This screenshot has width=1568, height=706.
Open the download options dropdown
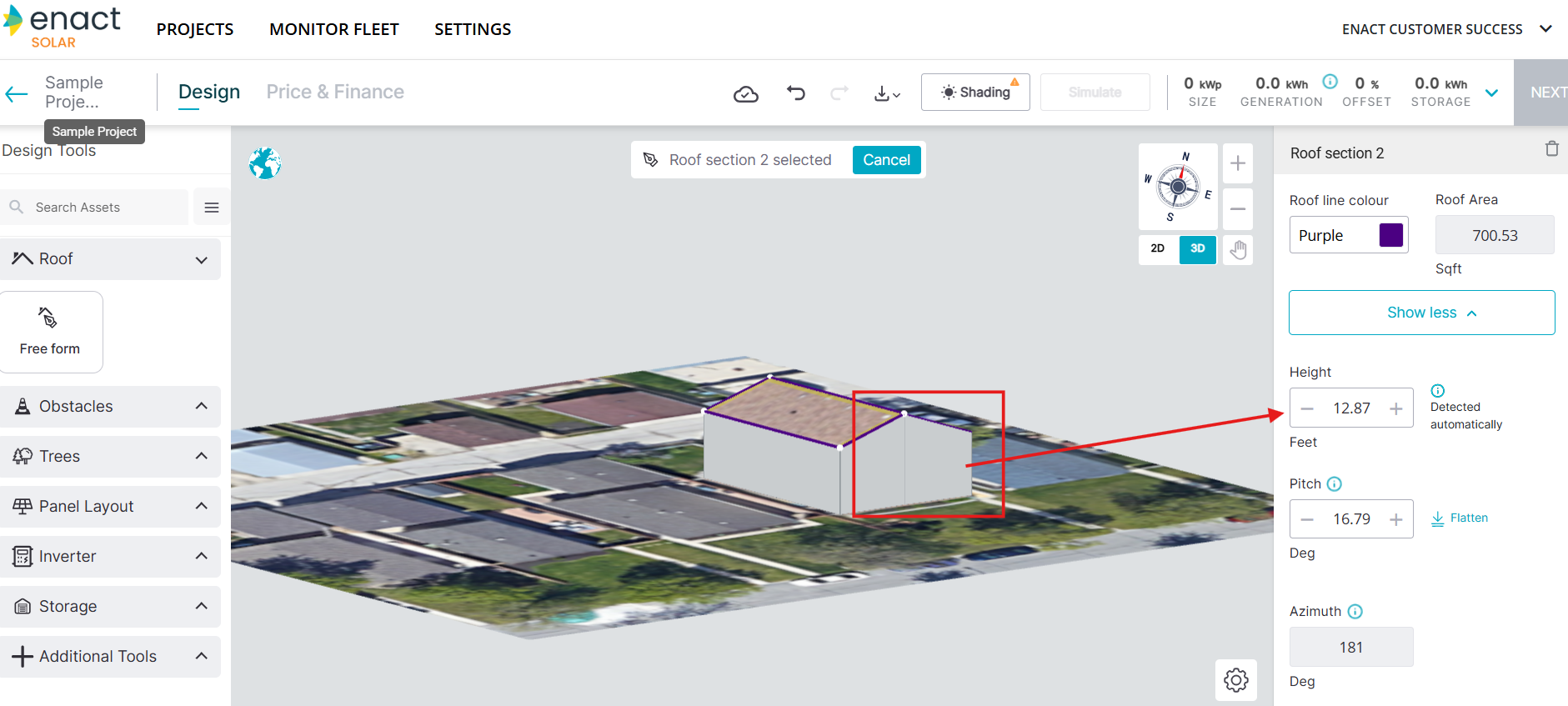click(887, 93)
